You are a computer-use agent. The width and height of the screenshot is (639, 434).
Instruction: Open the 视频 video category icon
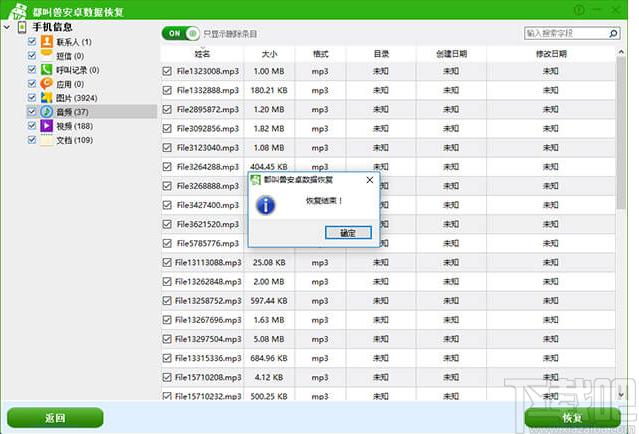(46, 126)
